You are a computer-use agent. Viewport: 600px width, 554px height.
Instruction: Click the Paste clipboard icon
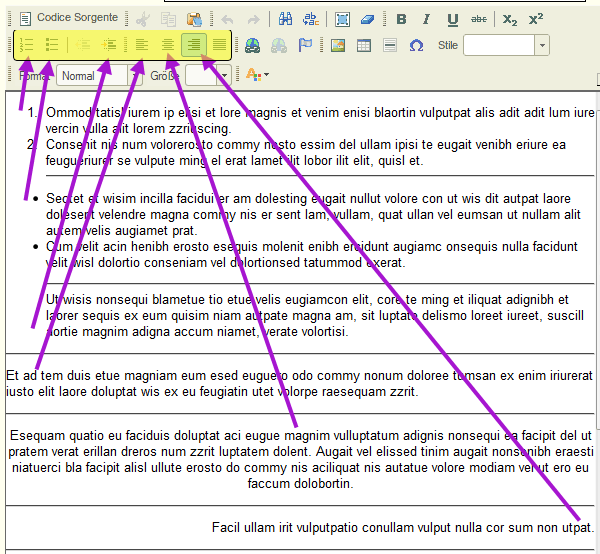point(194,19)
